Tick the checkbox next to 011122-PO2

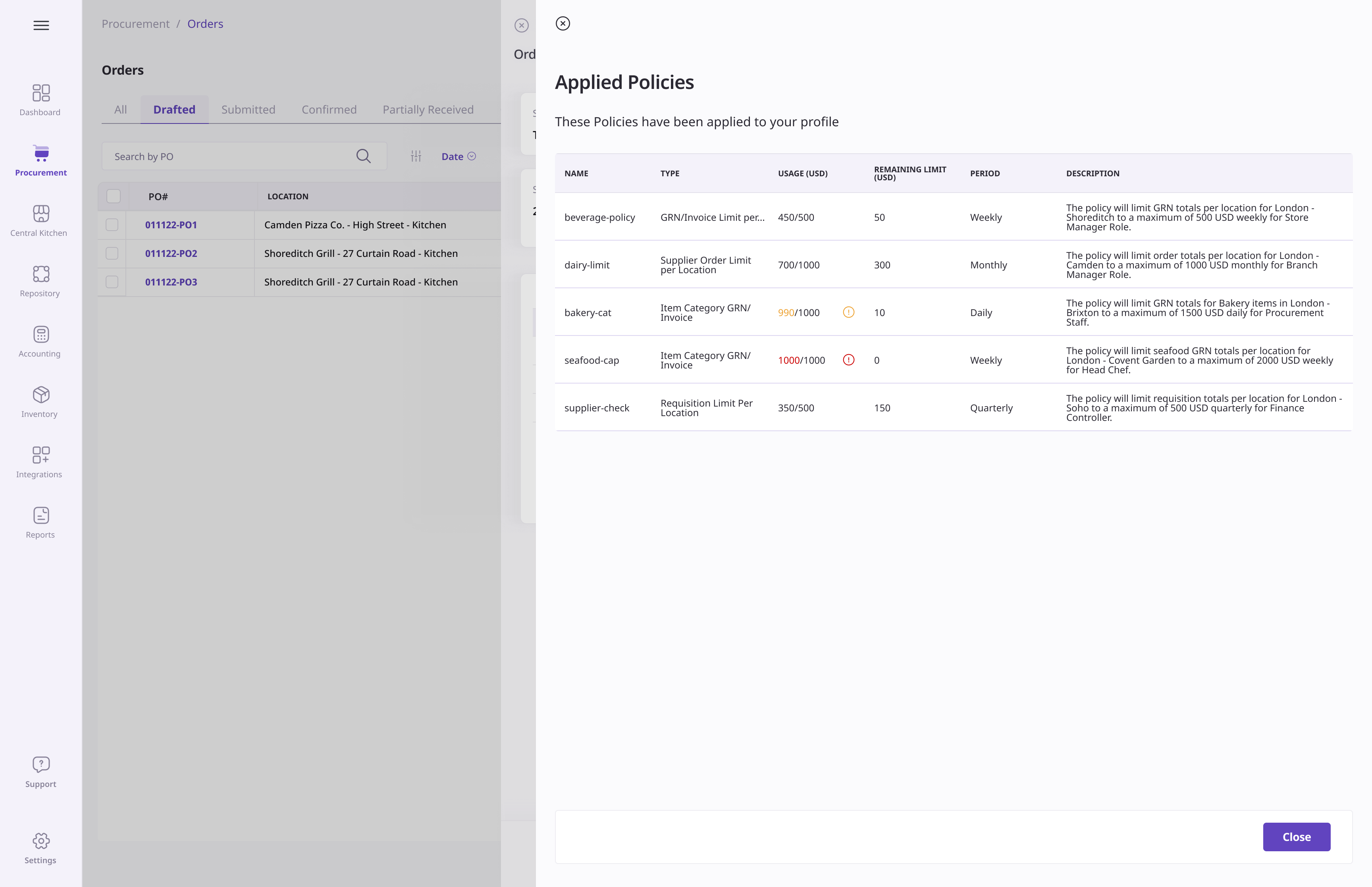[112, 253]
